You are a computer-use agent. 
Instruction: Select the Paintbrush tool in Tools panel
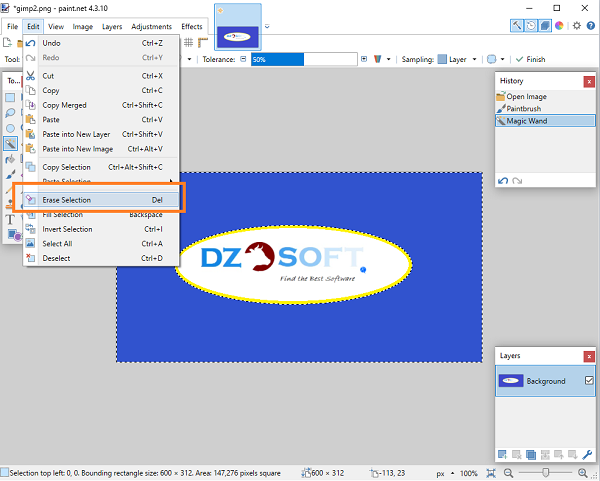tap(10, 174)
